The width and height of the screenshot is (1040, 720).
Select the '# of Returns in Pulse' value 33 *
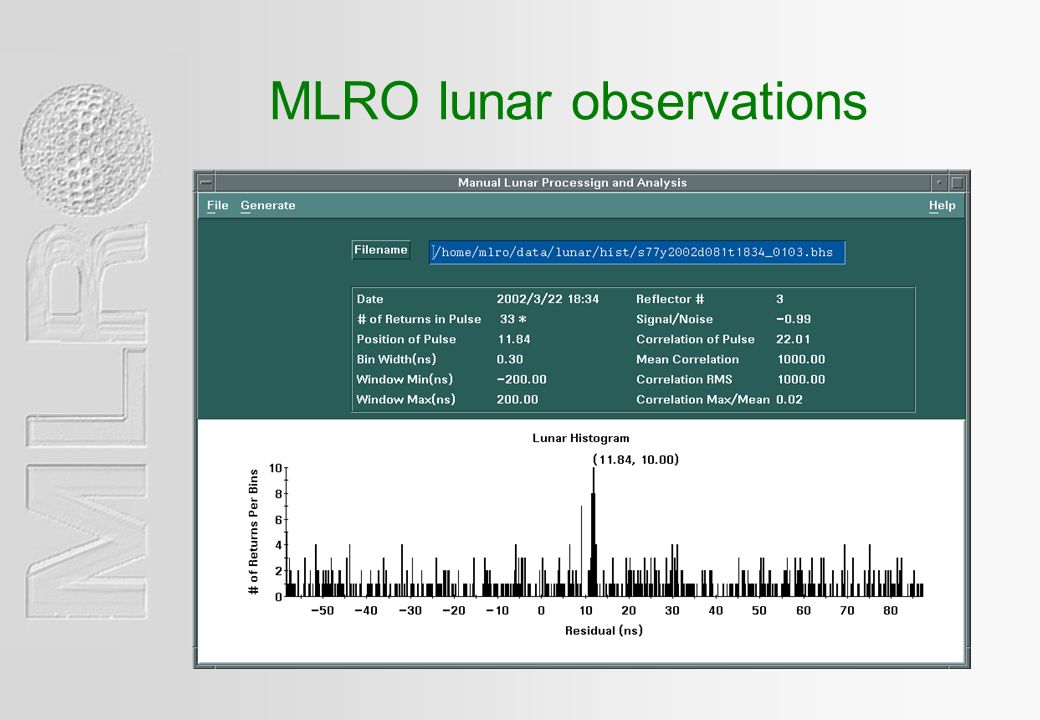tap(513, 319)
